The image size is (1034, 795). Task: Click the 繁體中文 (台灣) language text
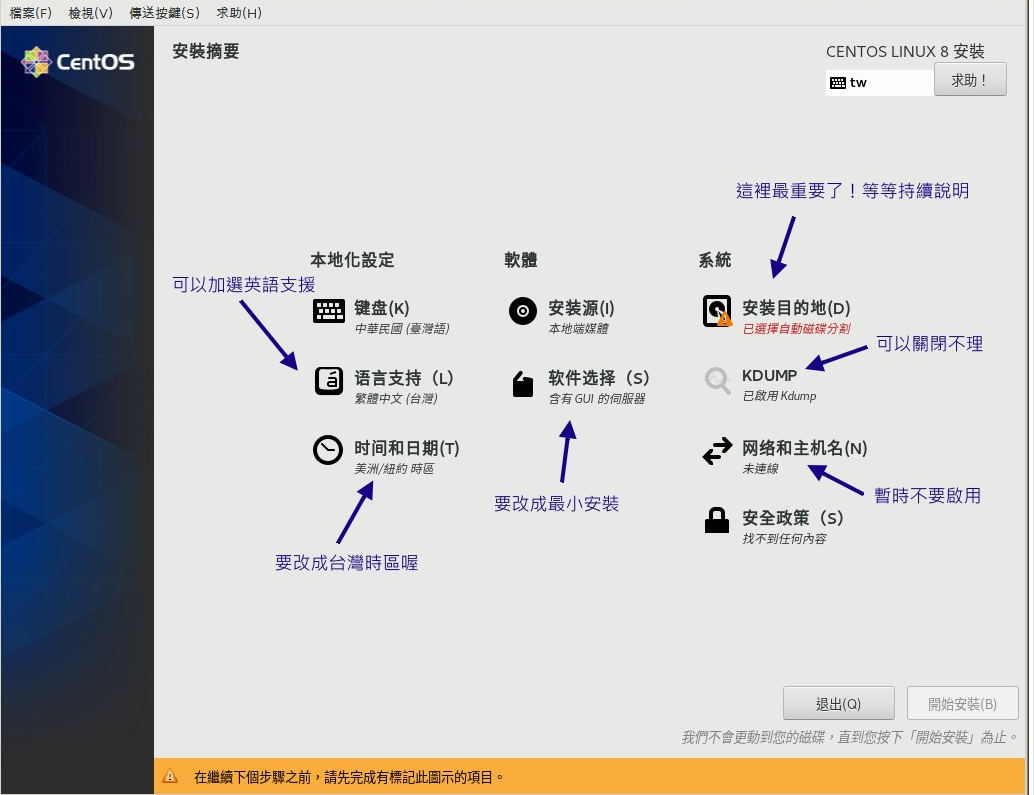pyautogui.click(x=396, y=398)
